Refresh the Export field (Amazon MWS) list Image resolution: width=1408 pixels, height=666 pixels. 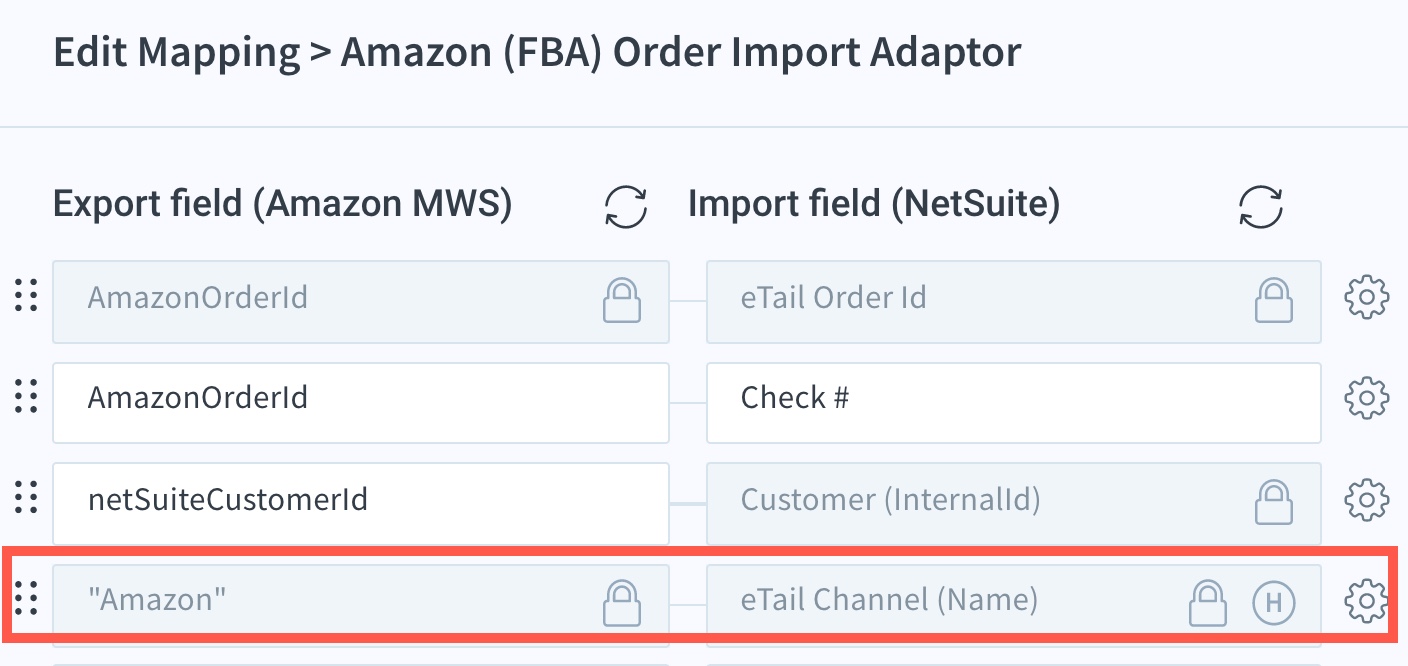[x=626, y=207]
